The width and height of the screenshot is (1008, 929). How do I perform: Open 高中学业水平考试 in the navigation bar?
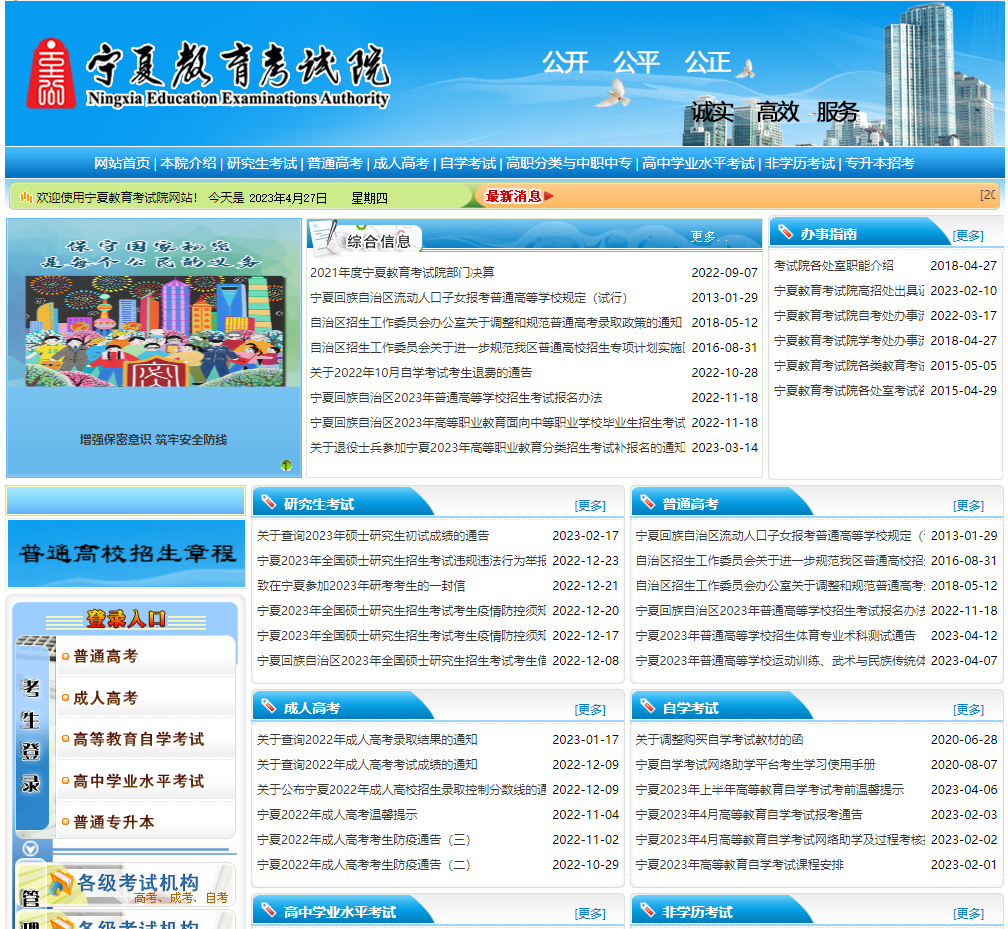tap(698, 163)
